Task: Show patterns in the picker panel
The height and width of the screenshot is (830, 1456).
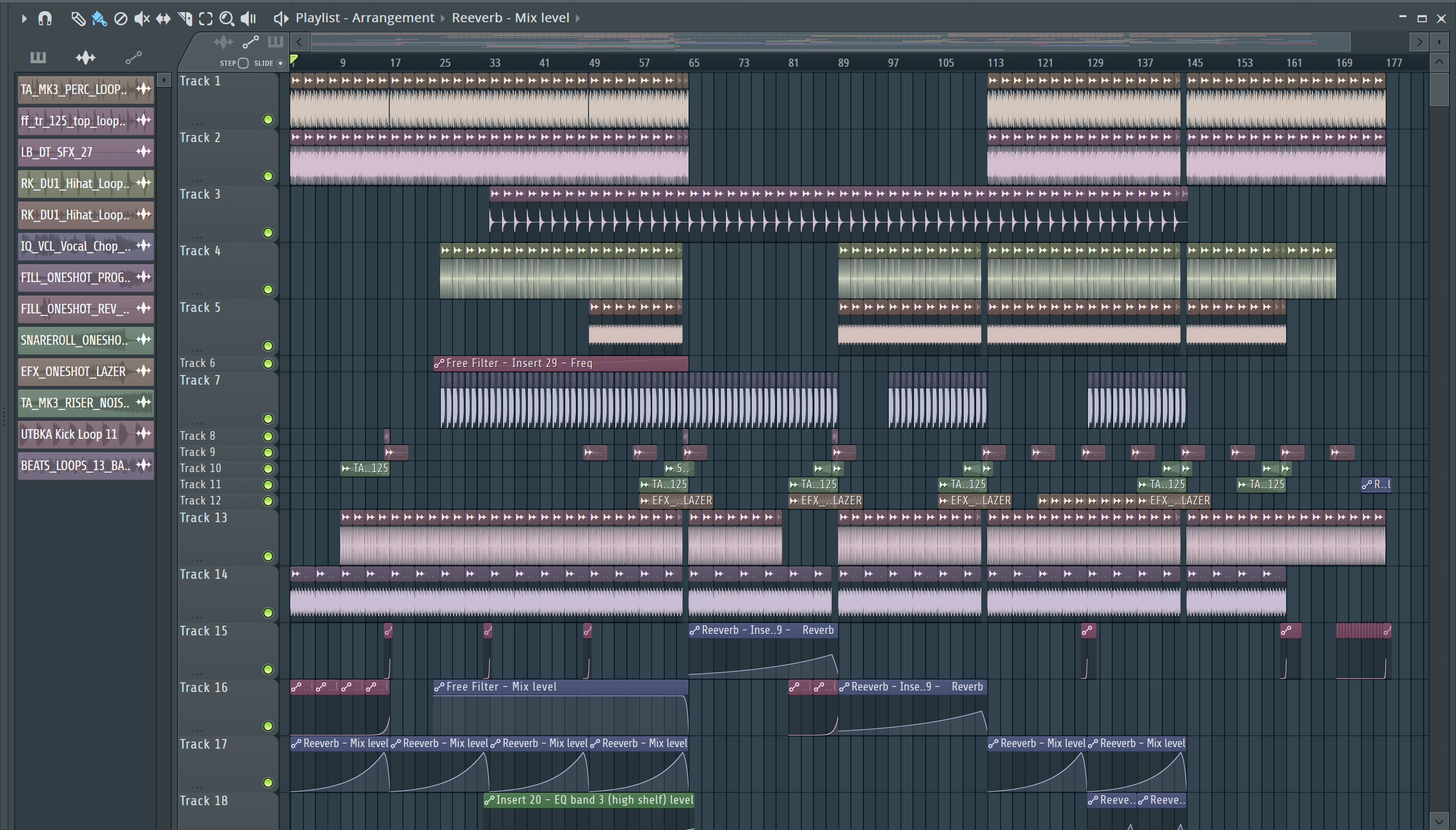Action: [x=37, y=57]
